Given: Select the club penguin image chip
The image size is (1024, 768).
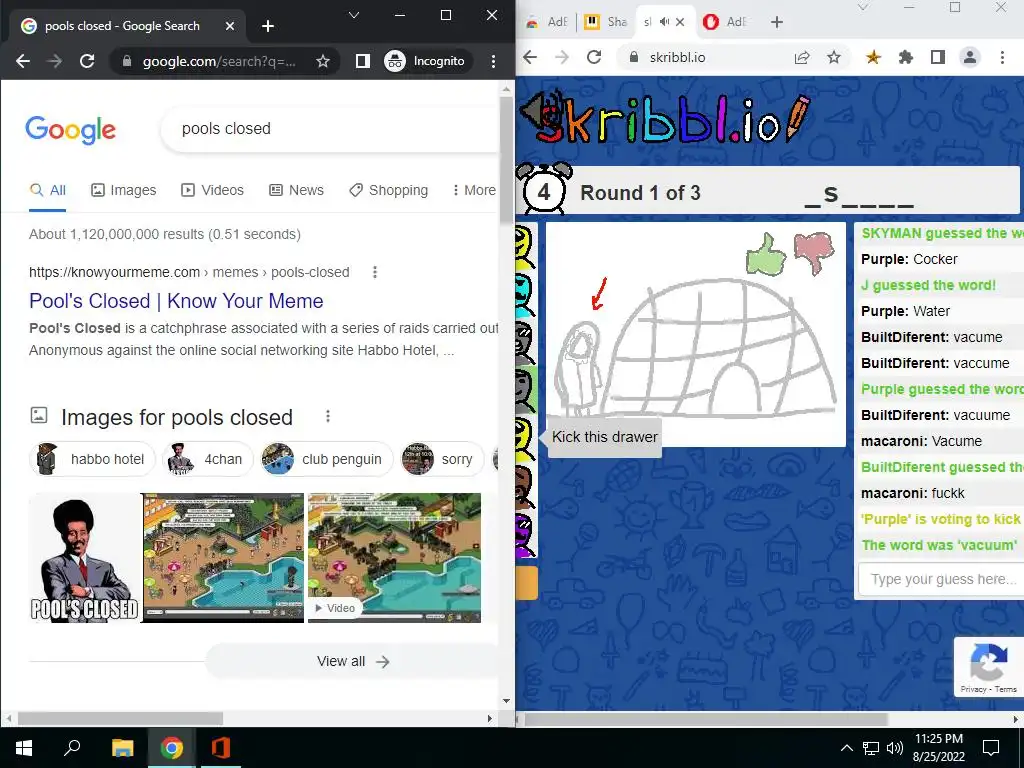Looking at the screenshot, I should 327,459.
